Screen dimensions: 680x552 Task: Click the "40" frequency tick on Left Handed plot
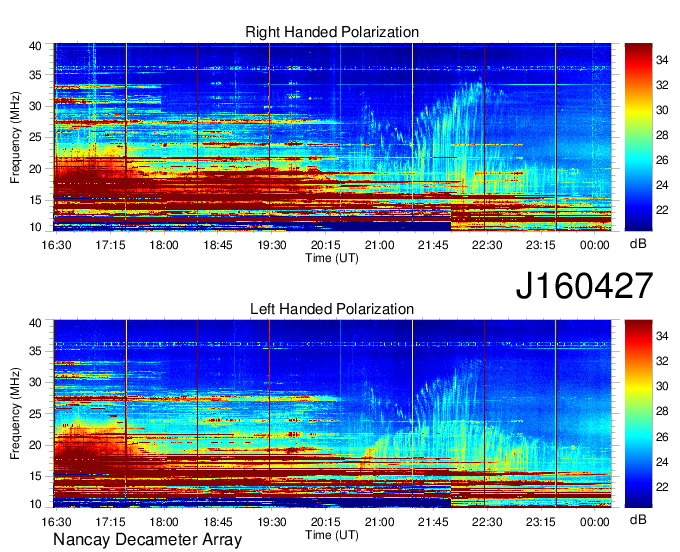[x=36, y=323]
